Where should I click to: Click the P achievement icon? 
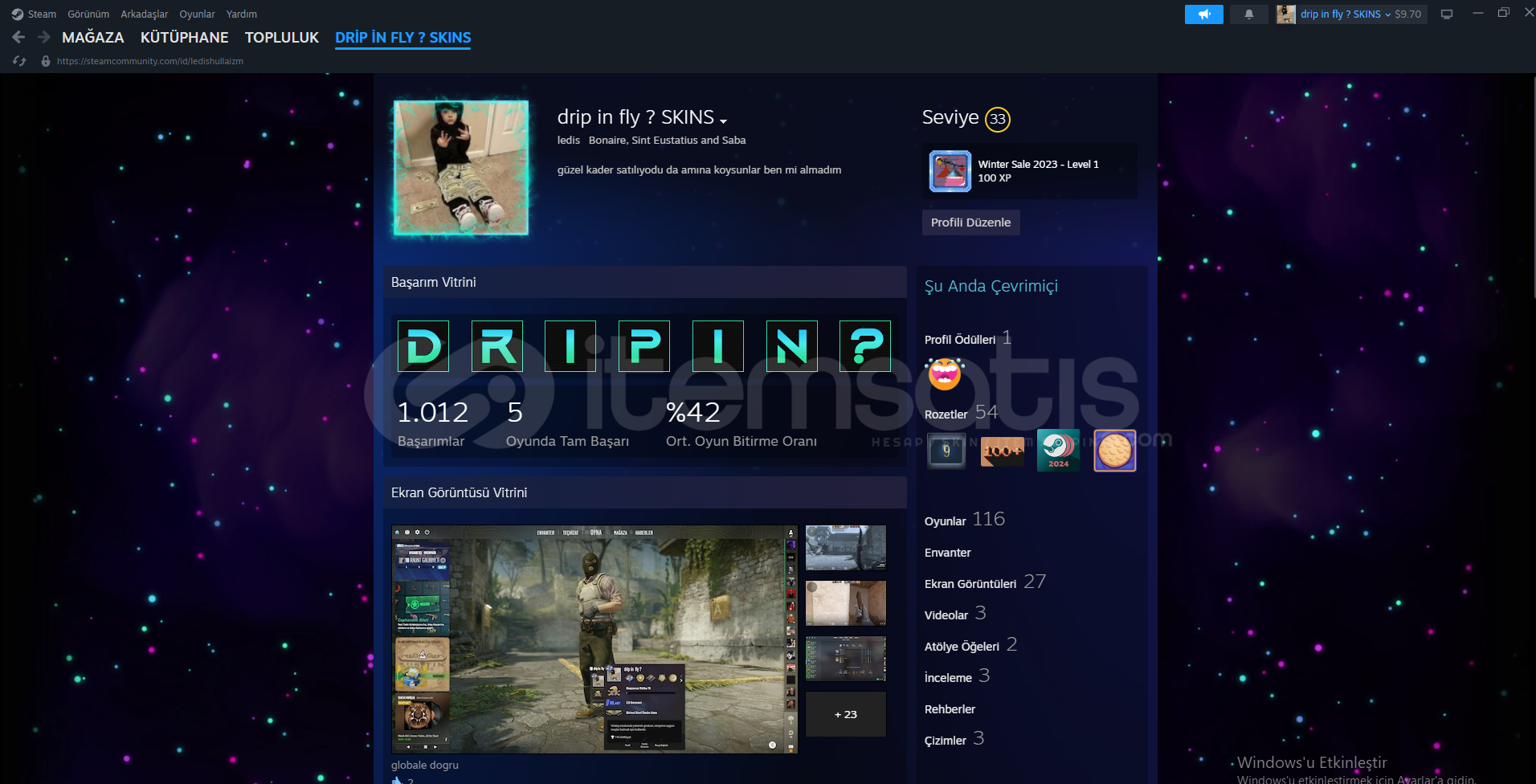coord(644,346)
